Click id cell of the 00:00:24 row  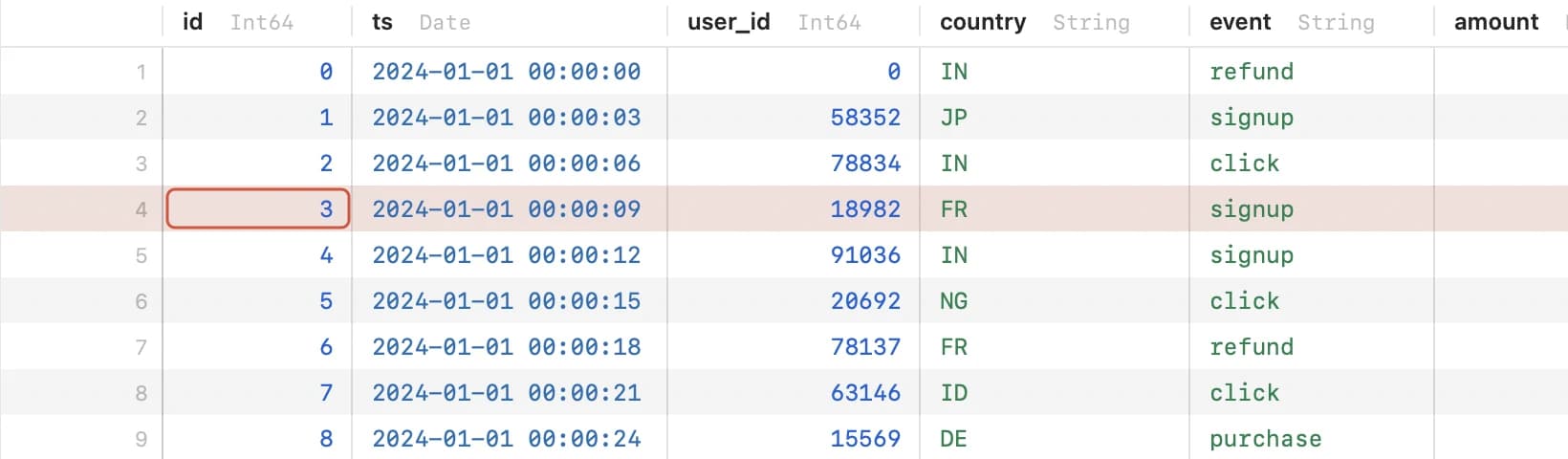pos(258,439)
